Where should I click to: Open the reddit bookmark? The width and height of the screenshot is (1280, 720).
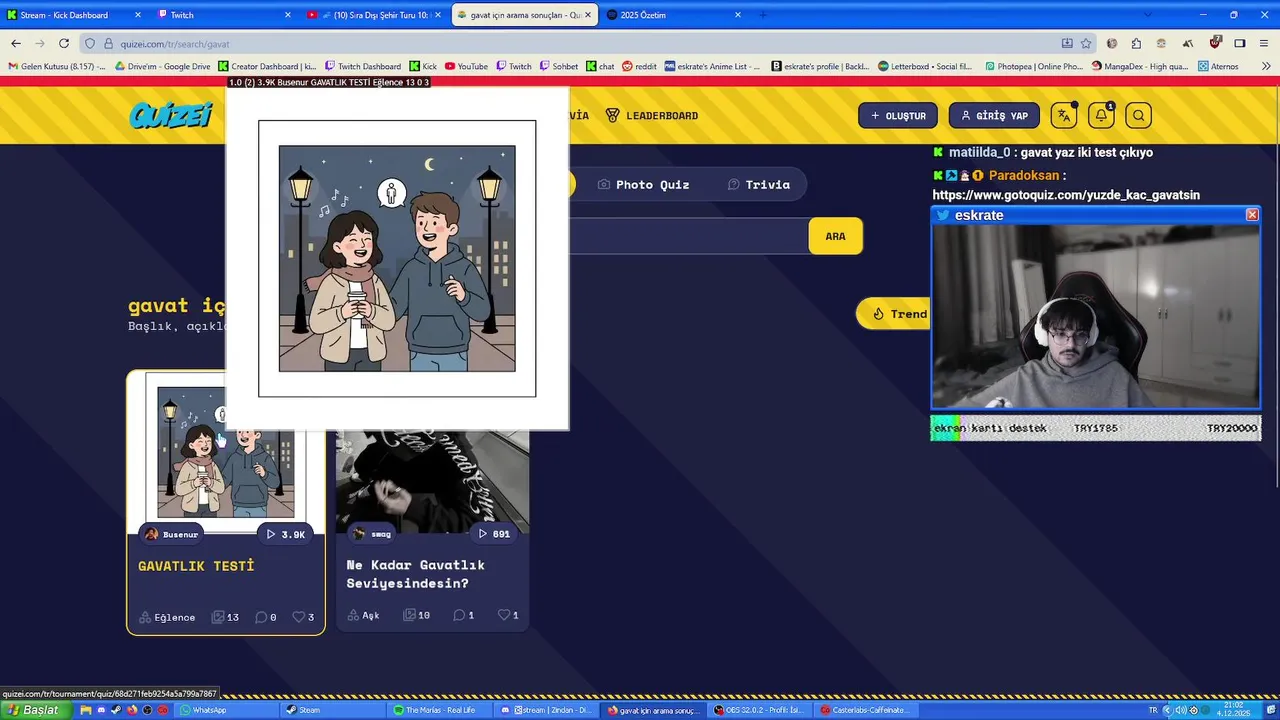click(639, 66)
